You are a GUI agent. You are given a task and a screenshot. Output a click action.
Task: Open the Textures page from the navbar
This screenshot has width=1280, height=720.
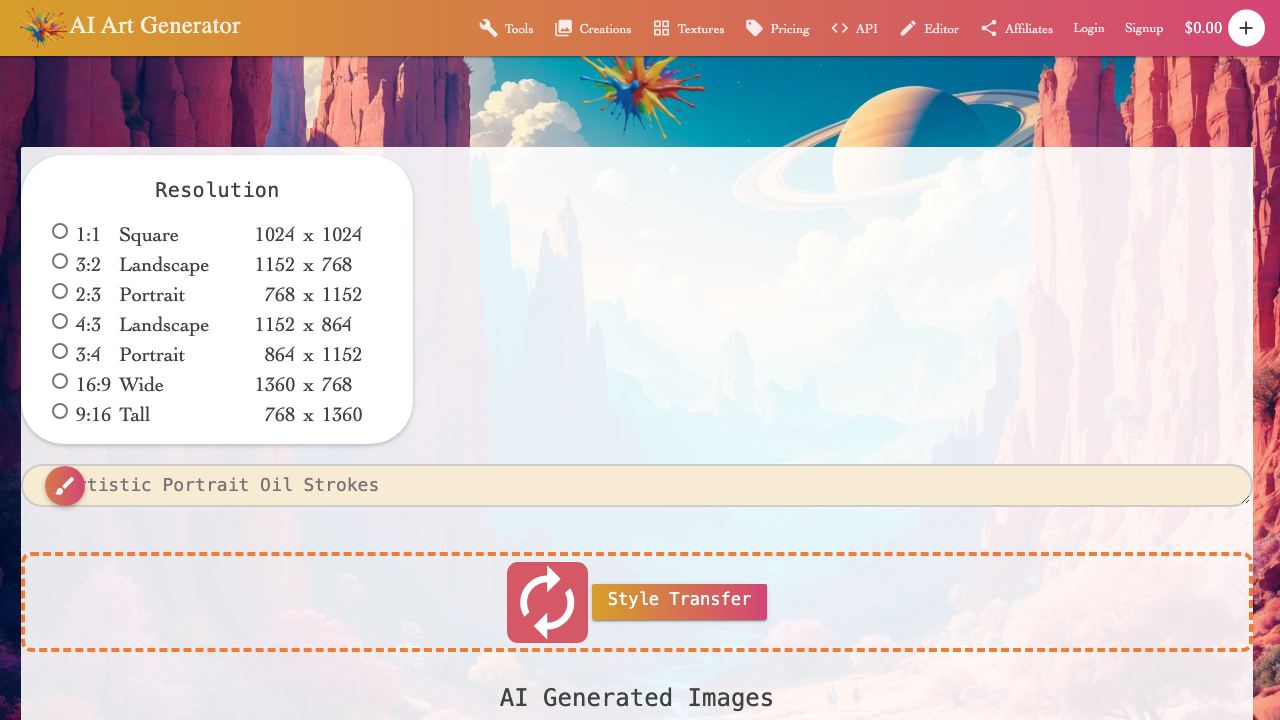(x=688, y=28)
